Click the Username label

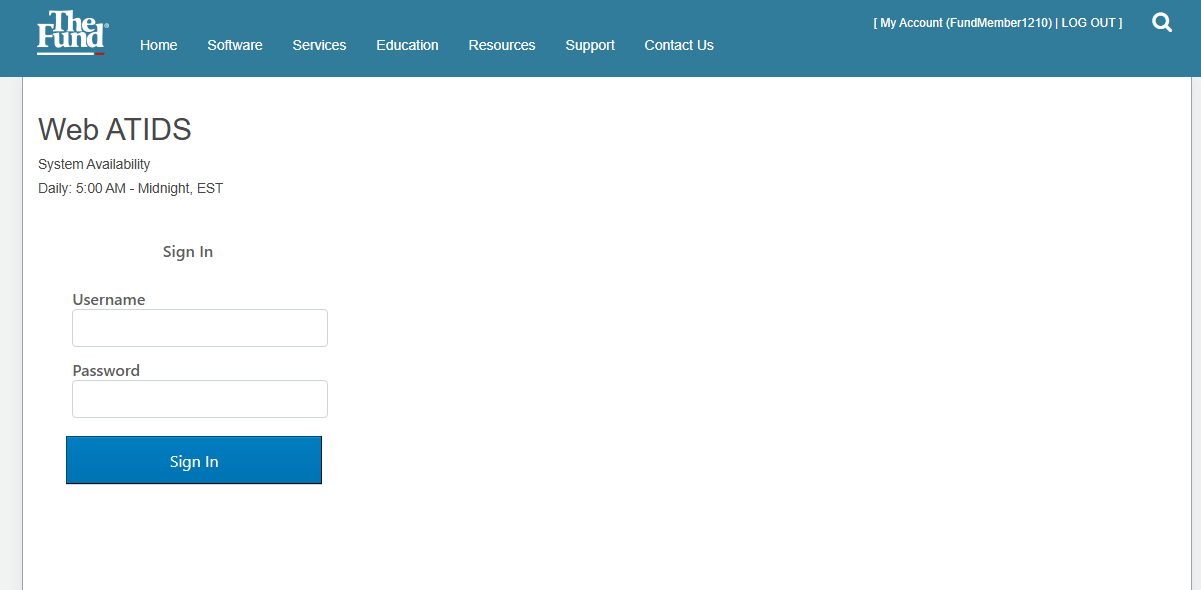click(109, 300)
